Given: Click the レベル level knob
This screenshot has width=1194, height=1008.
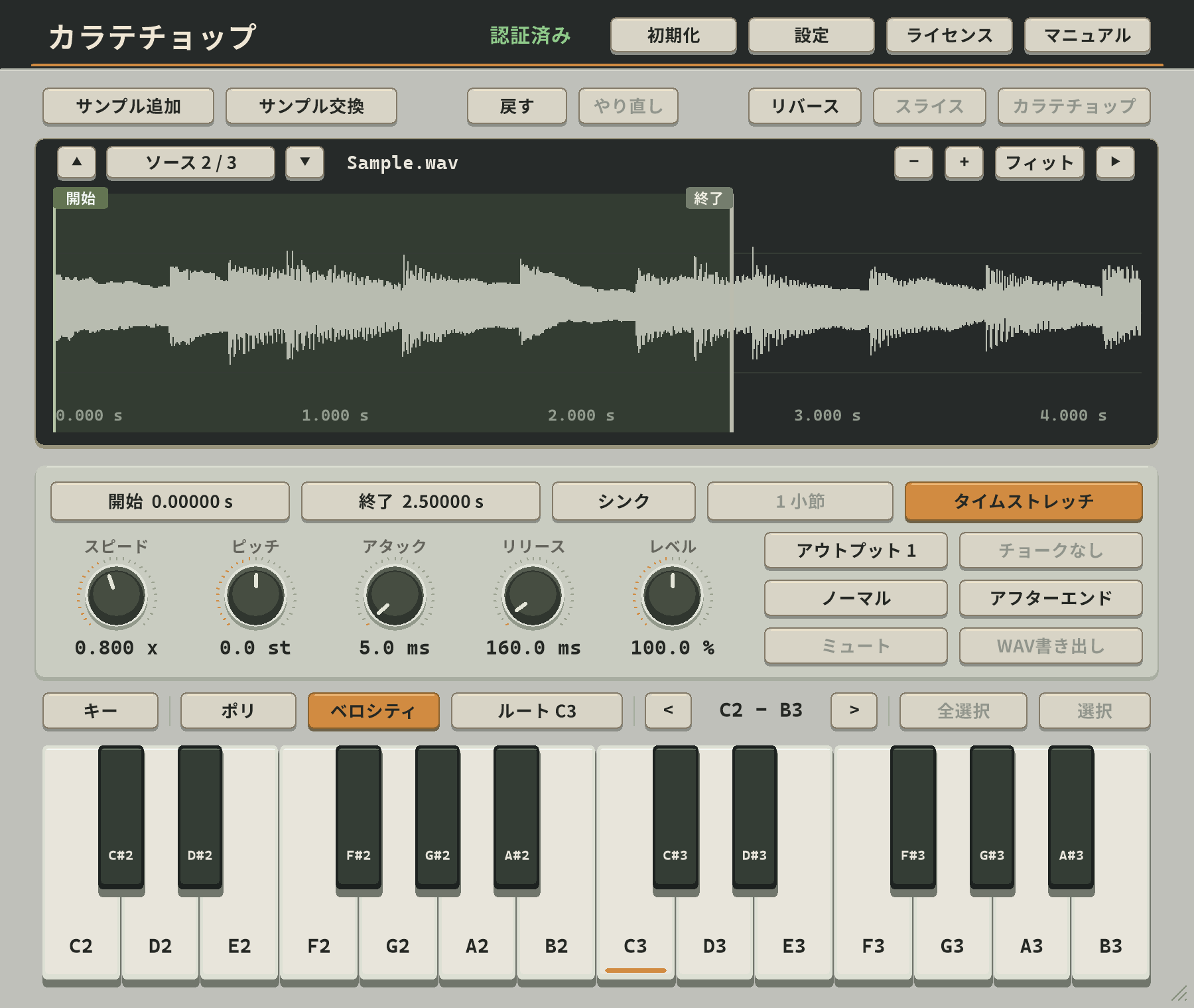Looking at the screenshot, I should [673, 596].
